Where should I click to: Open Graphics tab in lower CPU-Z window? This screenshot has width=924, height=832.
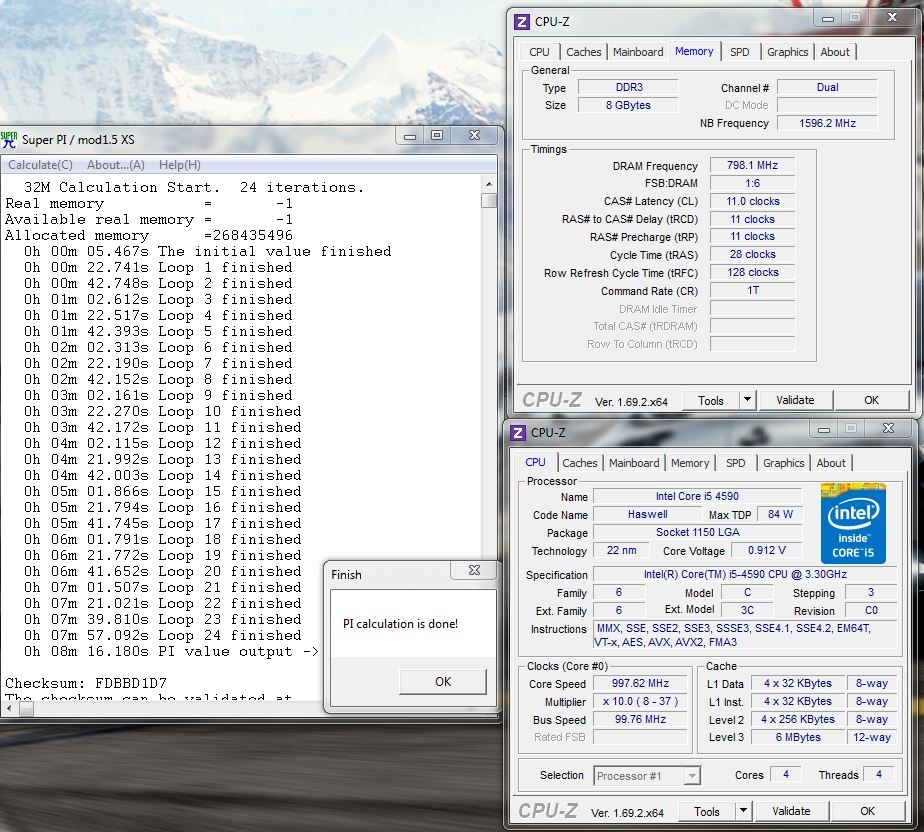tap(784, 463)
